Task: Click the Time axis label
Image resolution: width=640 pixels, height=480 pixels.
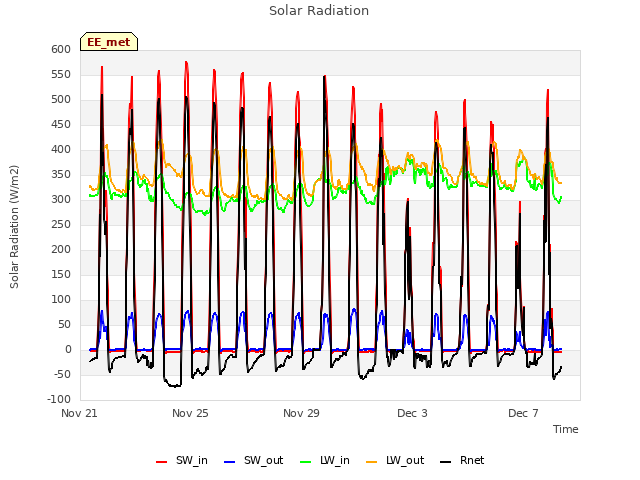Action: pos(566,429)
